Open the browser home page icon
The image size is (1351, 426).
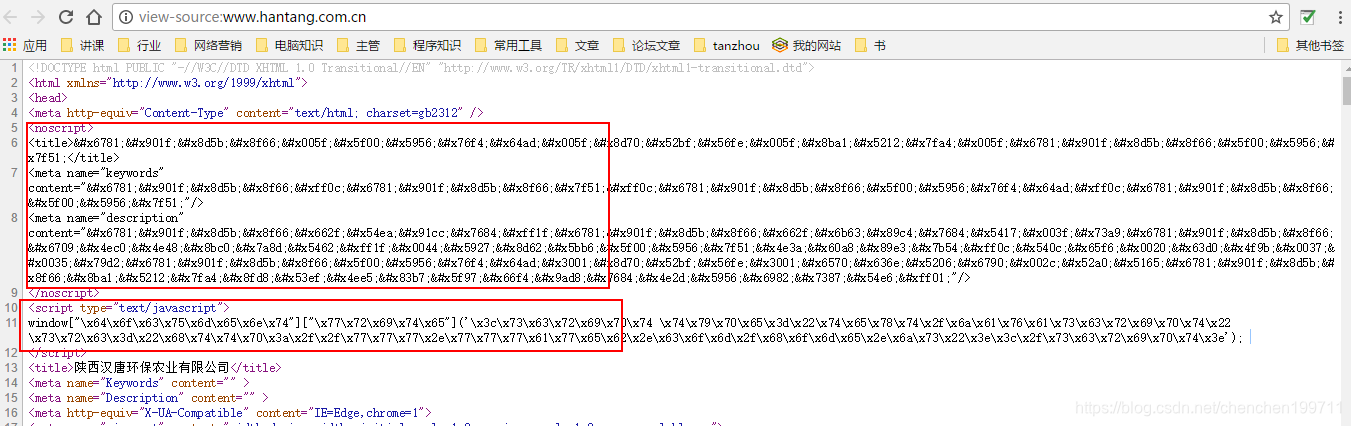coord(94,17)
